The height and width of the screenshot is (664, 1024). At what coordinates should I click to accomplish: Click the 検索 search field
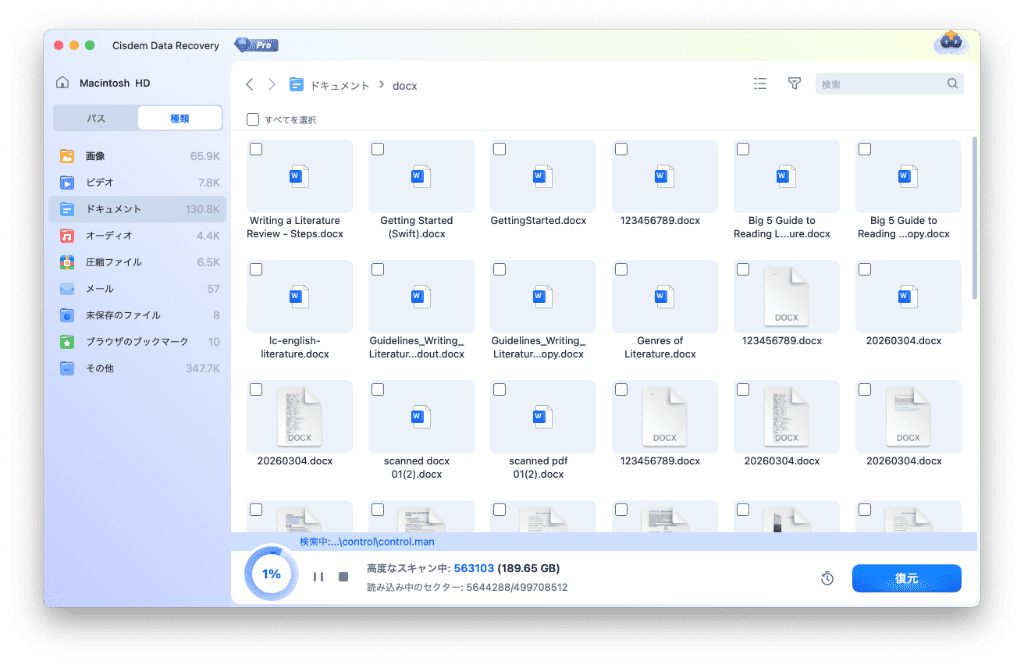click(x=880, y=84)
